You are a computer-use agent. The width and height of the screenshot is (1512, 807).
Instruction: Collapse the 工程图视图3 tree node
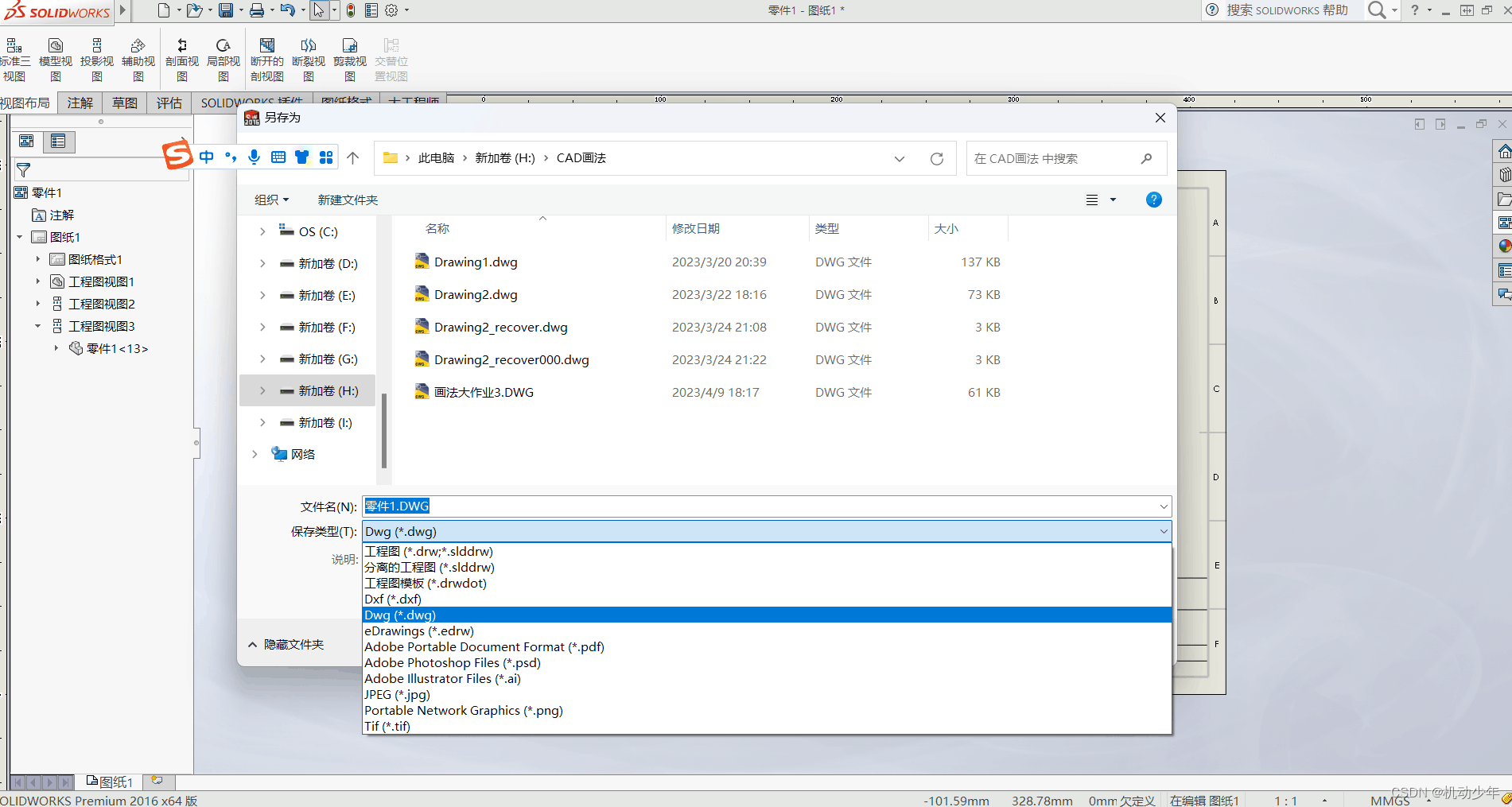(37, 326)
